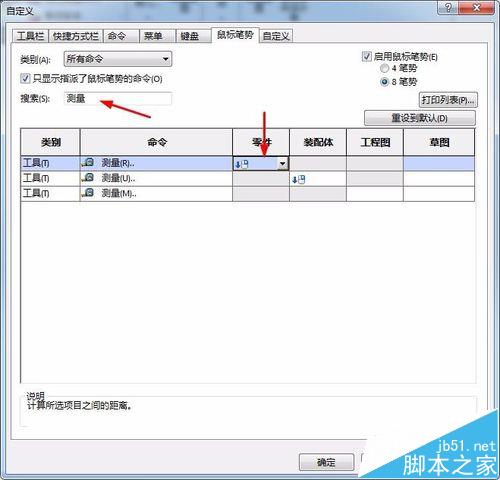Click the measure icon in 测量(U) row
The height and width of the screenshot is (480, 500).
(88, 178)
